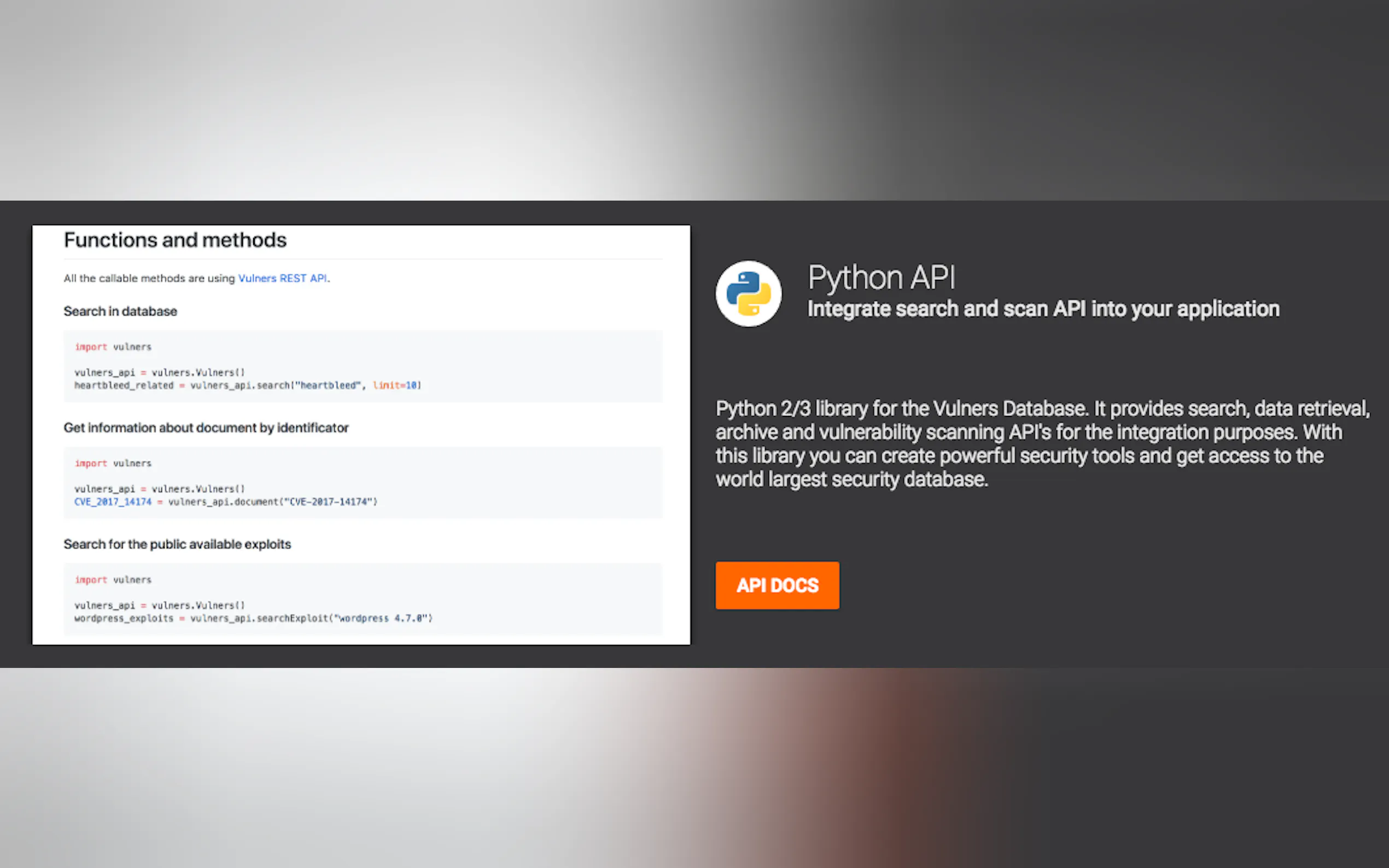Click the "heartbleed" string in code
Screen dimensions: 1389x868
pyautogui.click(x=328, y=385)
